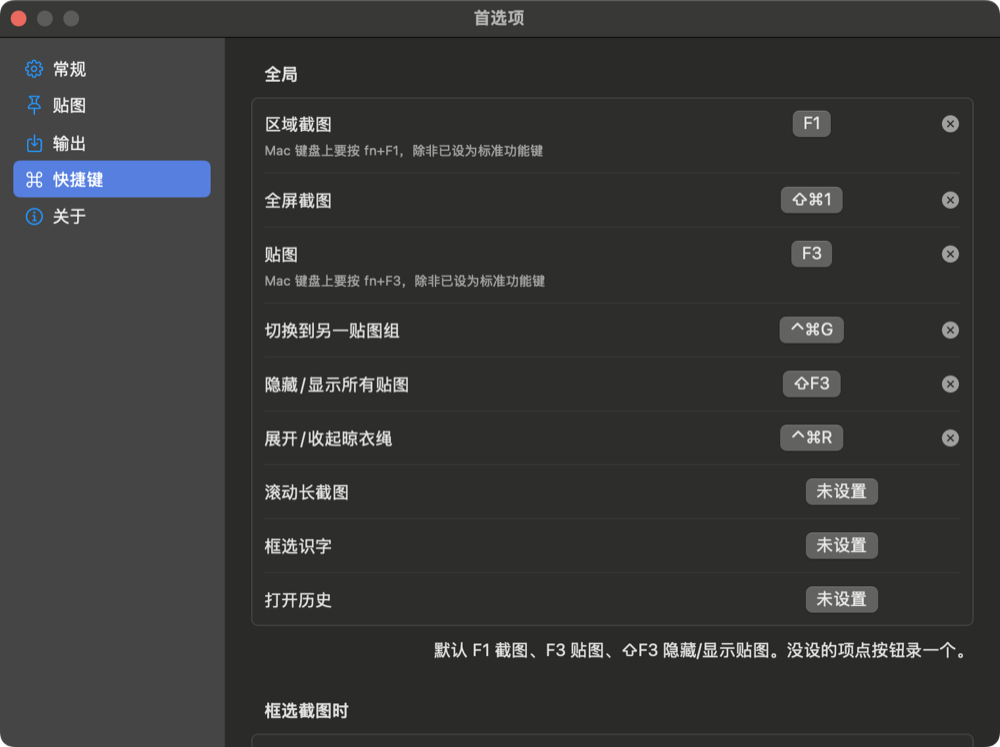Viewport: 1000px width, 747px height.
Task: Click the 默认 F1 截图 footer note
Action: (x=702, y=651)
